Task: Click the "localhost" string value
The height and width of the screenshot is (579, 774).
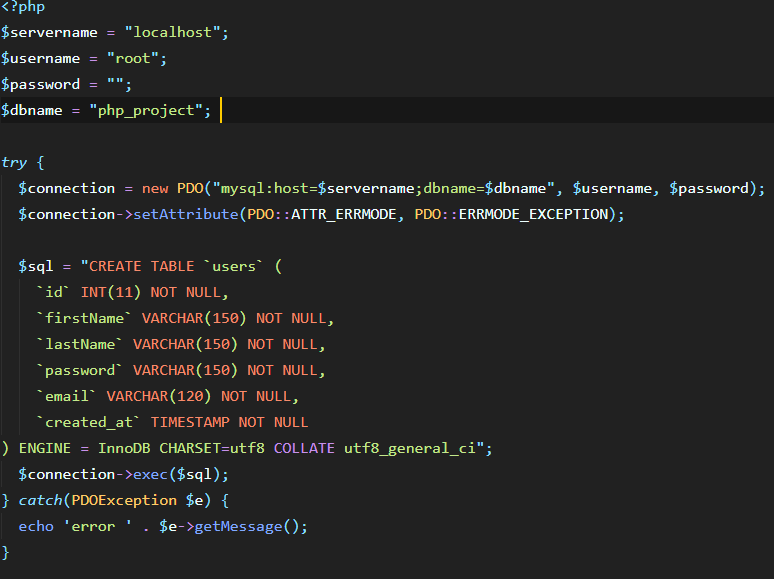Action: 176,32
